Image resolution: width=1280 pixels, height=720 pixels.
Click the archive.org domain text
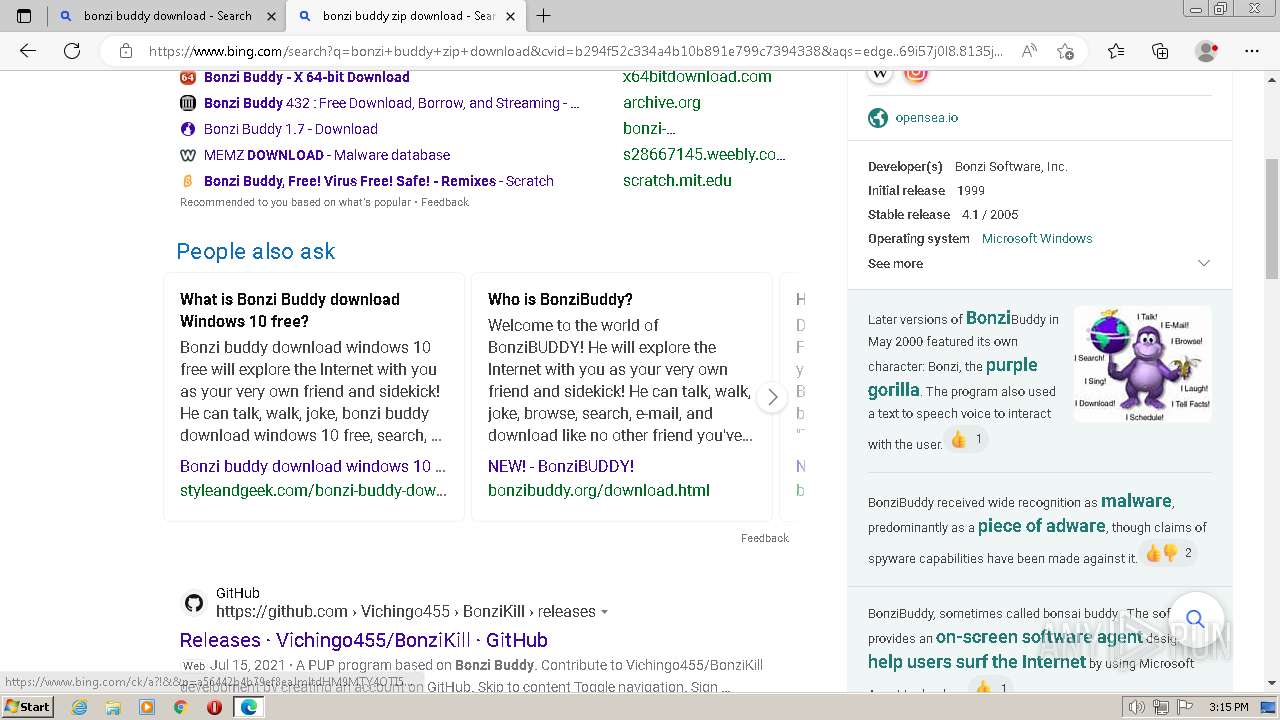[x=662, y=103]
